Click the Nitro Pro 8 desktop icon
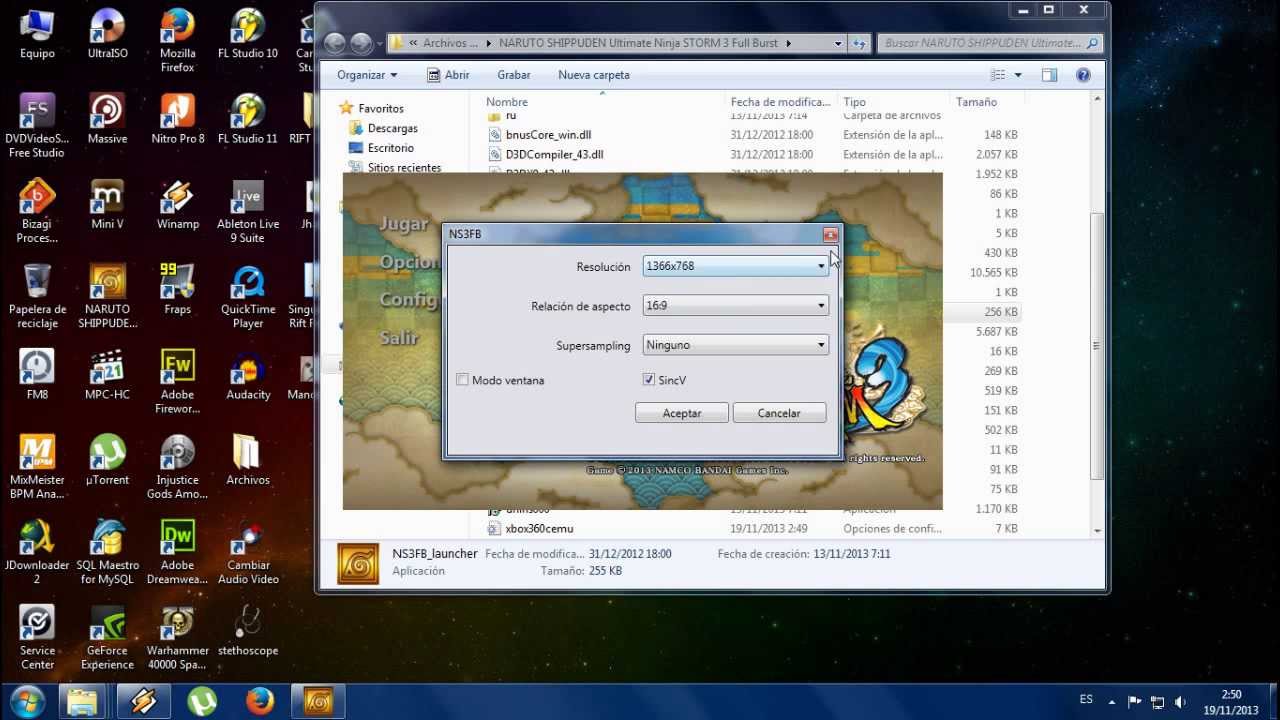1280x720 pixels. pos(178,119)
